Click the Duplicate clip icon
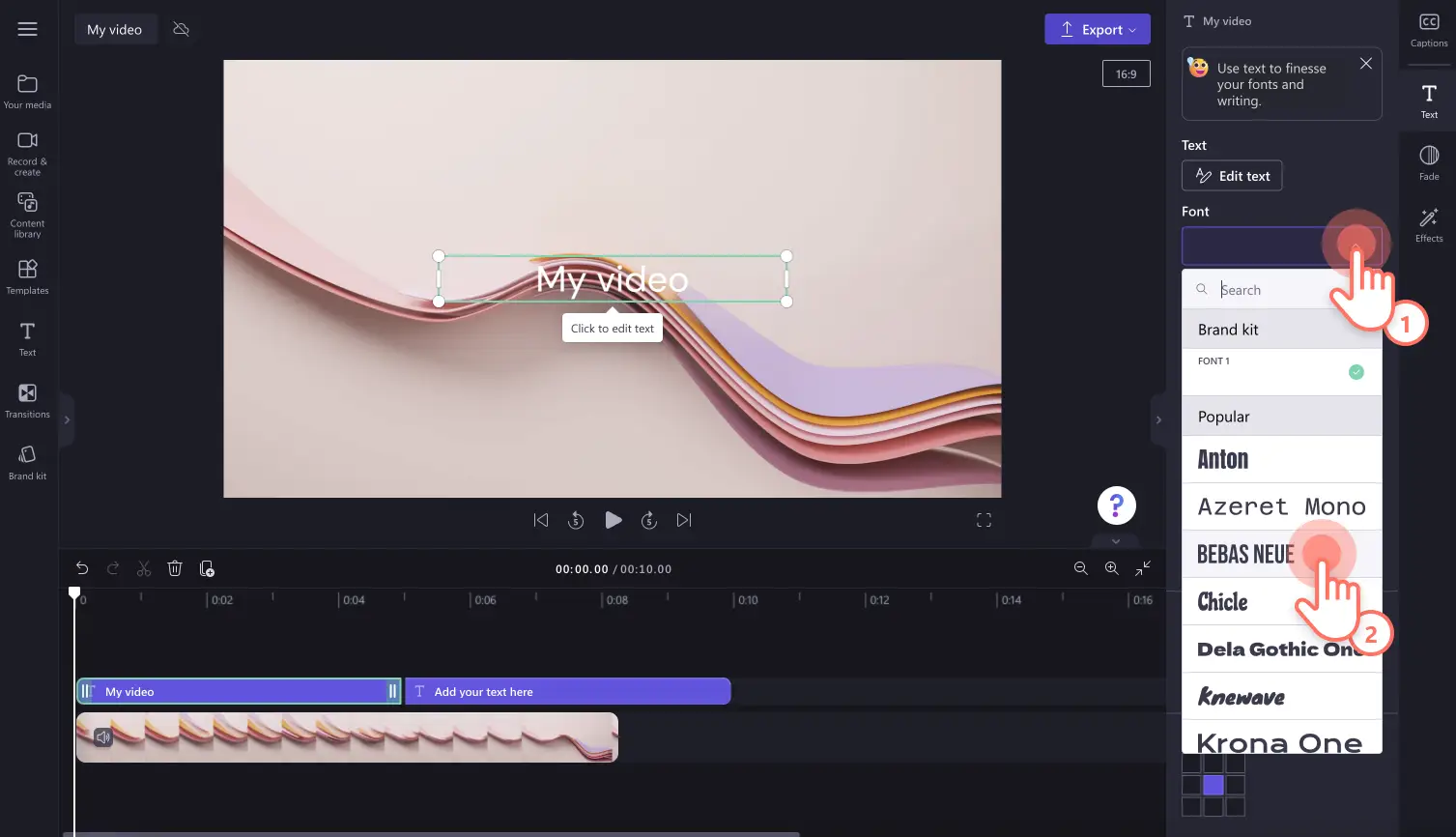1456x837 pixels. tap(207, 568)
